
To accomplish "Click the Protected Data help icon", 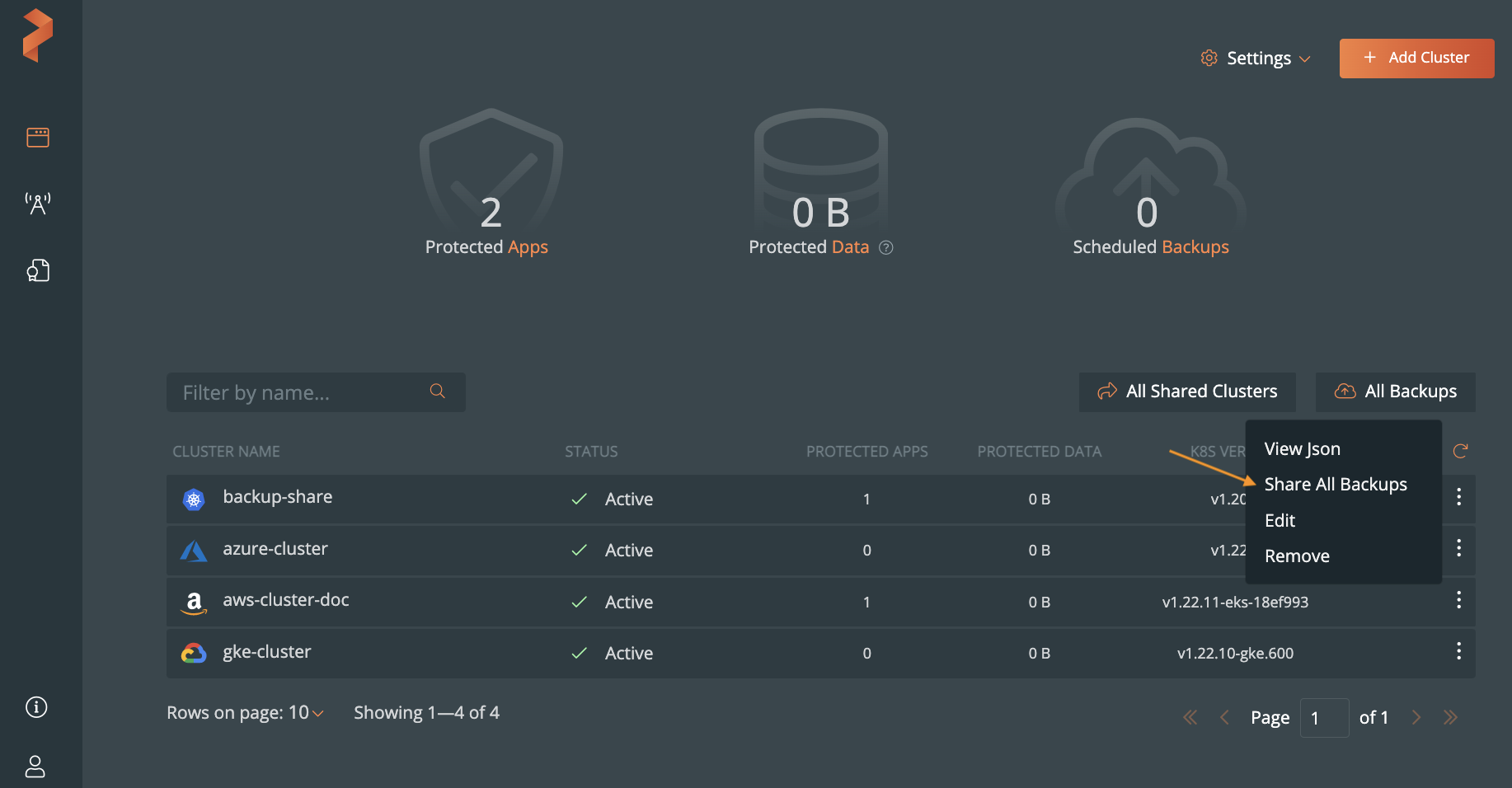I will [886, 247].
